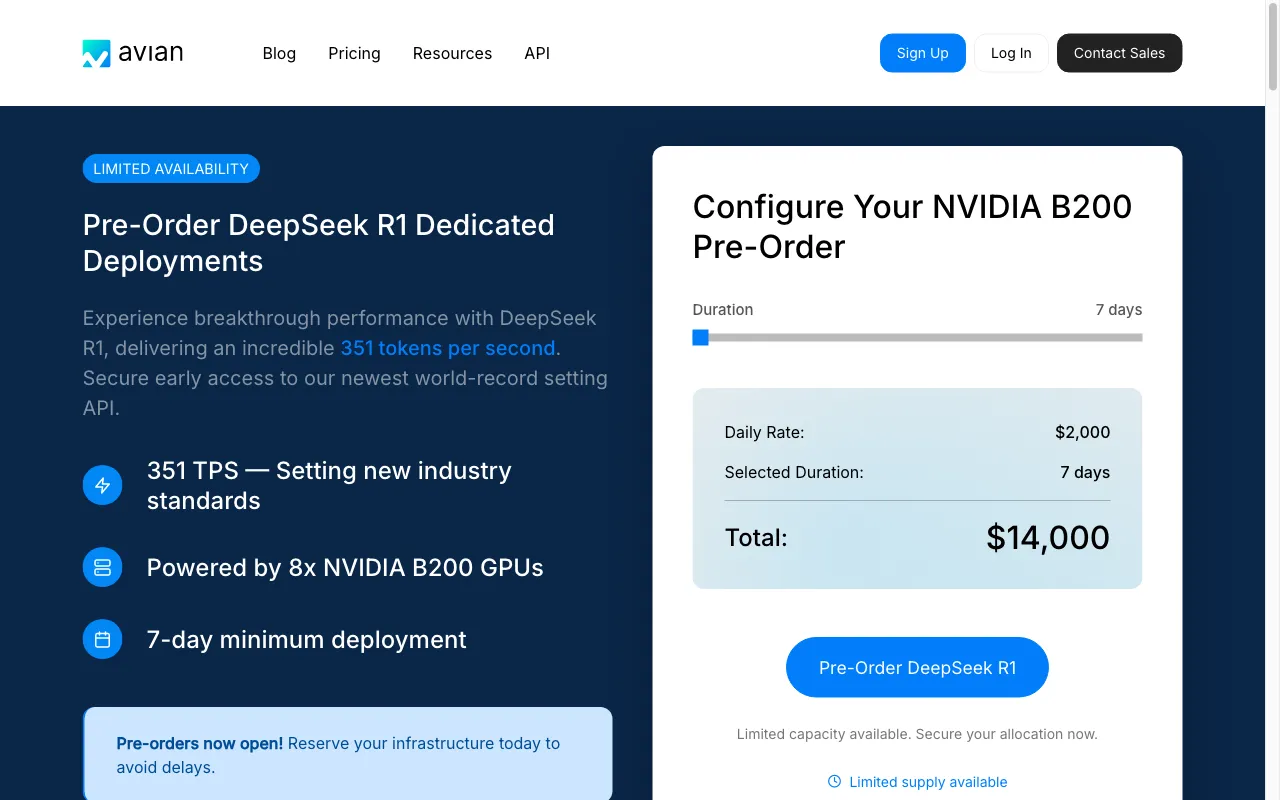This screenshot has width=1280, height=800.
Task: Click Limited capacity available notice text
Action: (917, 734)
